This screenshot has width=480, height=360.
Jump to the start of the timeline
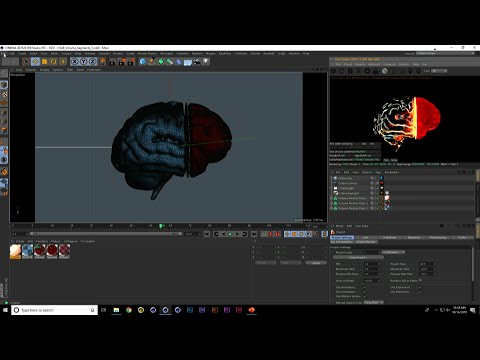pyautogui.click(x=207, y=234)
